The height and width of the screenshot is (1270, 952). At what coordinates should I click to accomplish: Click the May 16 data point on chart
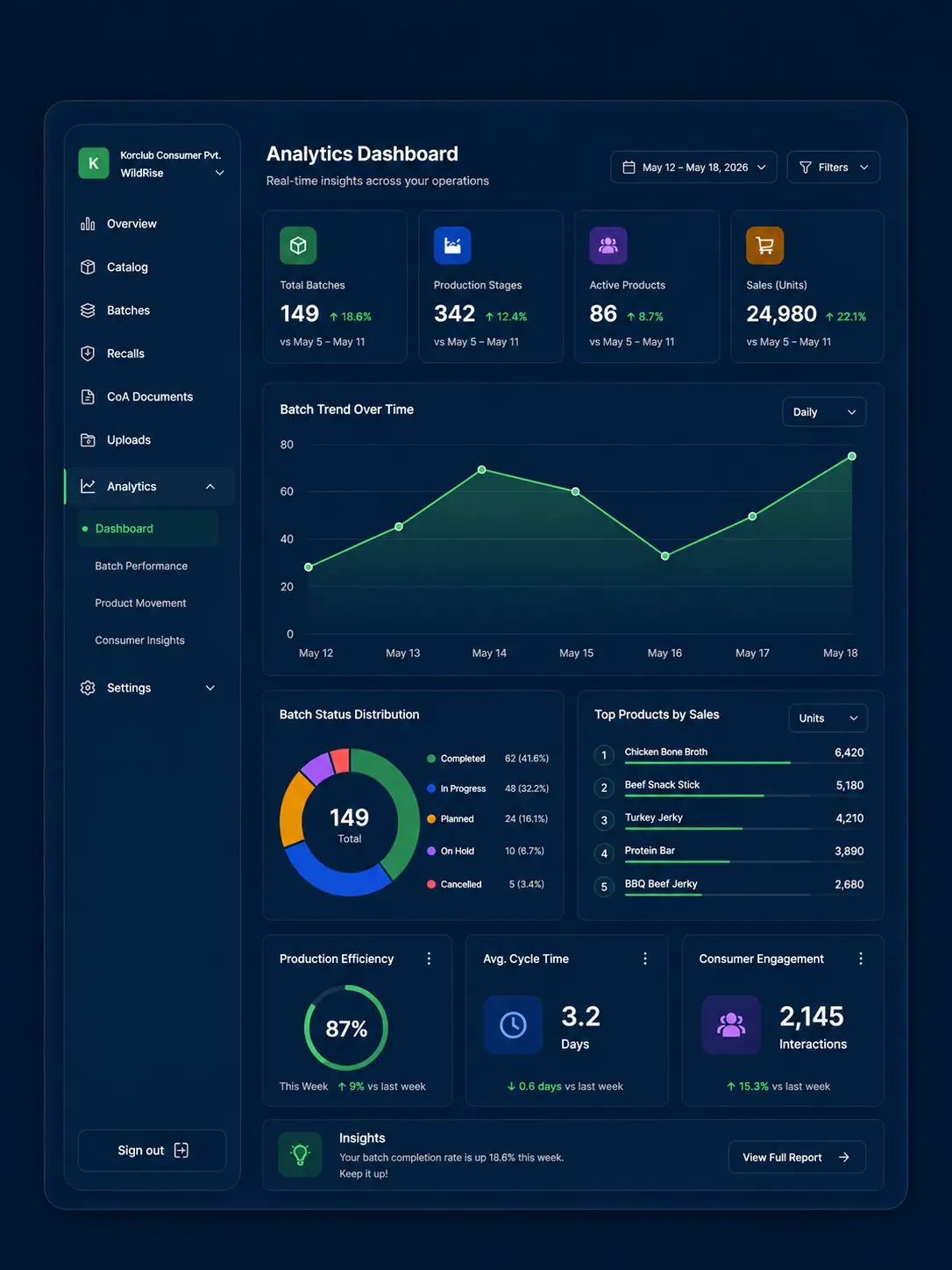click(x=665, y=556)
